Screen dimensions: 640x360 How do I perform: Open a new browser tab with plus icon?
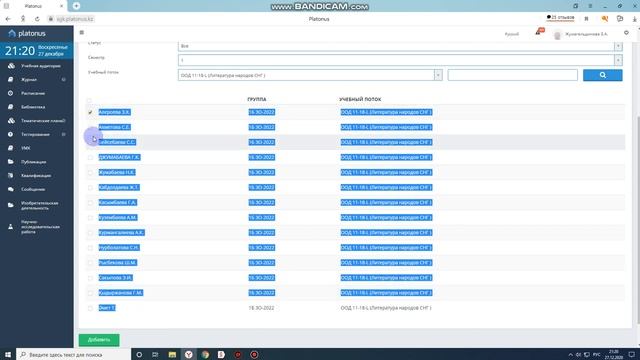pyautogui.click(x=76, y=6)
